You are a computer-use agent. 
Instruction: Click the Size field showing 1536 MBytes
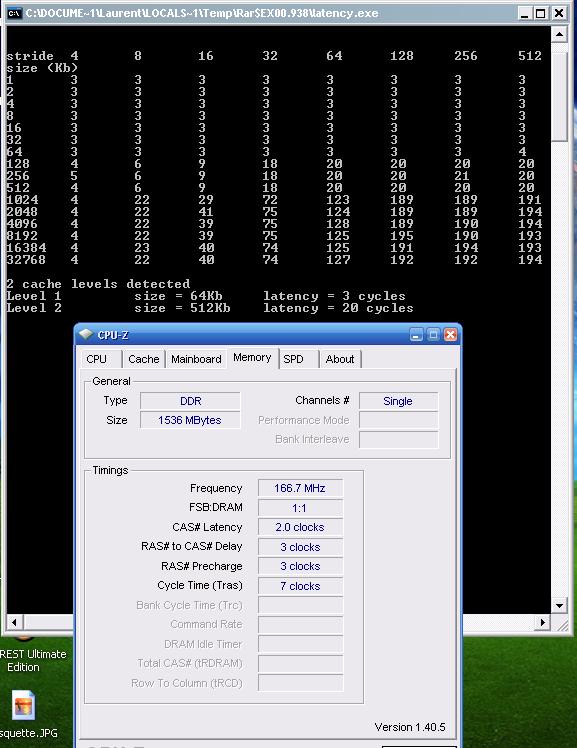(x=190, y=420)
